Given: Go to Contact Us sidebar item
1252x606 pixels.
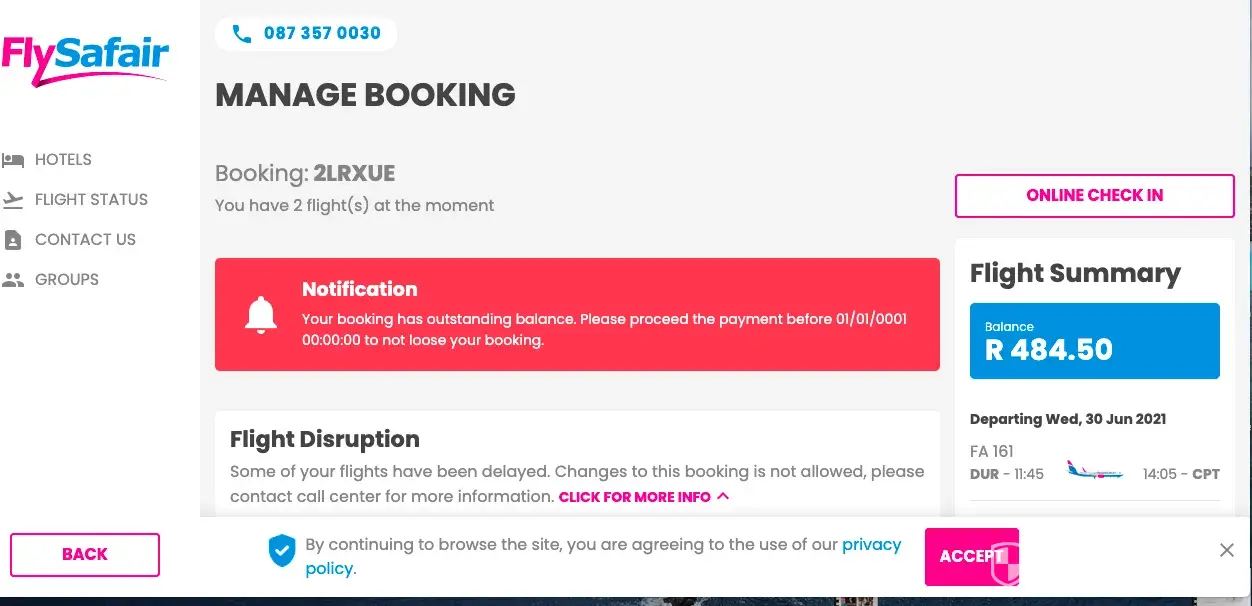Looking at the screenshot, I should tap(85, 240).
